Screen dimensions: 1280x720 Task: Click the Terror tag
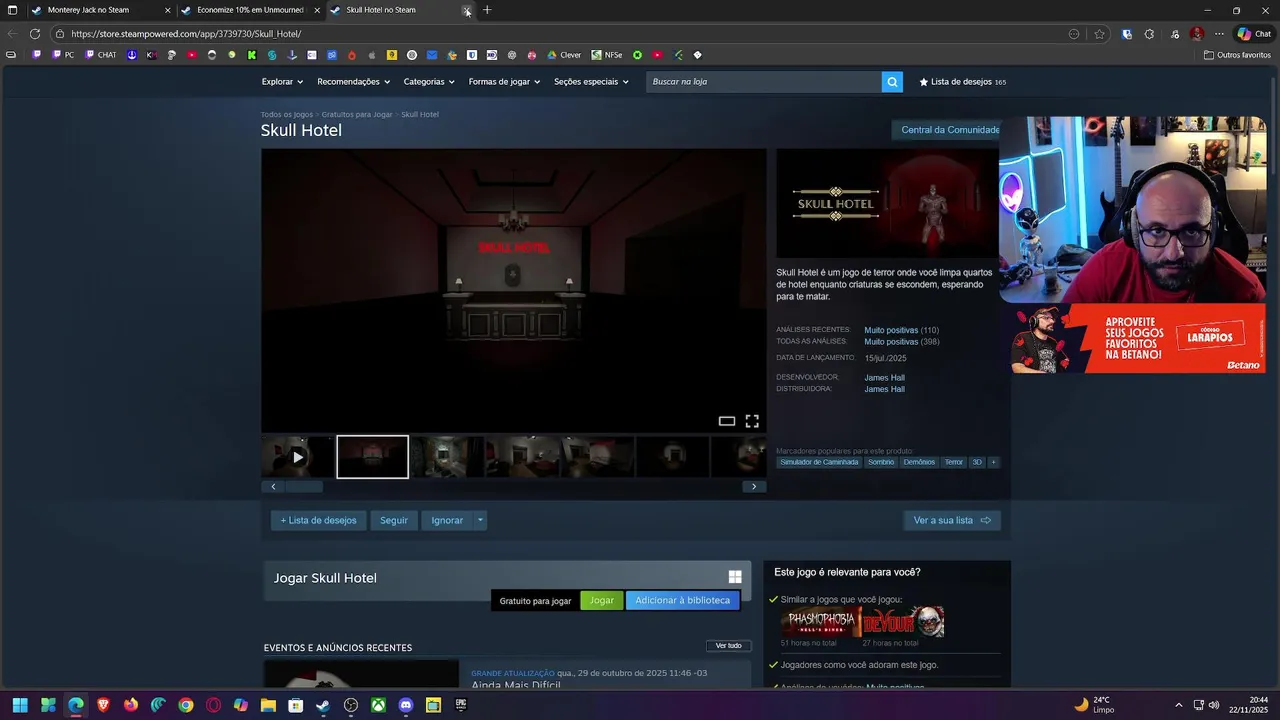pyautogui.click(x=954, y=462)
